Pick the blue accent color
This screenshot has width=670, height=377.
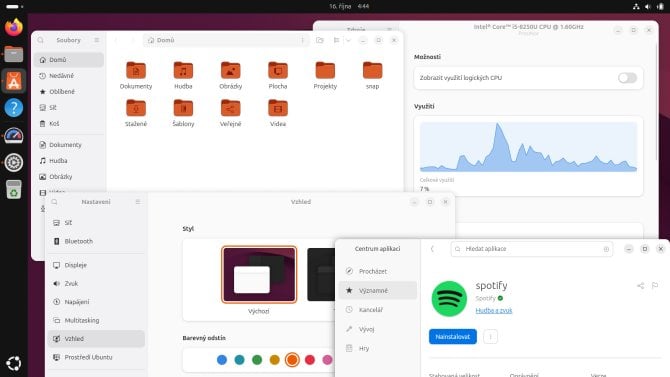[x=222, y=360]
